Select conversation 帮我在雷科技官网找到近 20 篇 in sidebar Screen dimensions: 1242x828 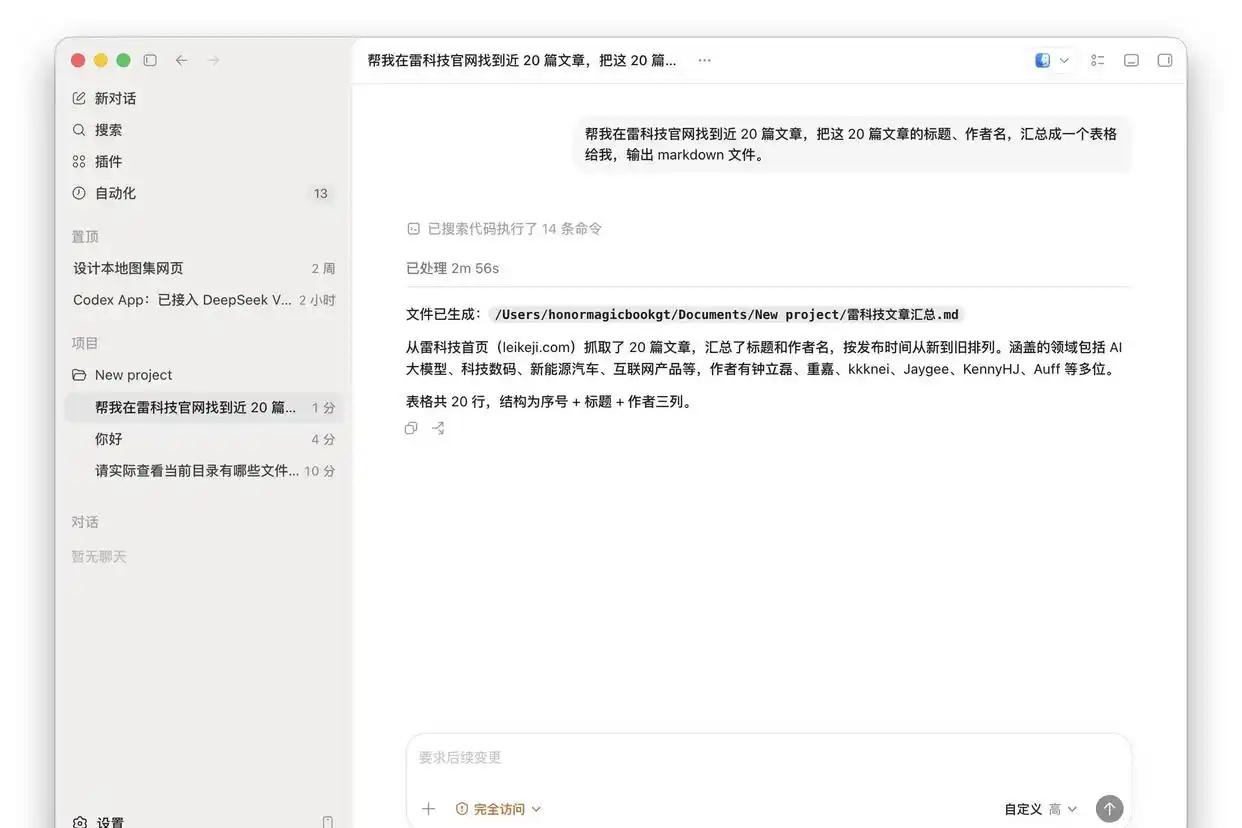coord(204,407)
